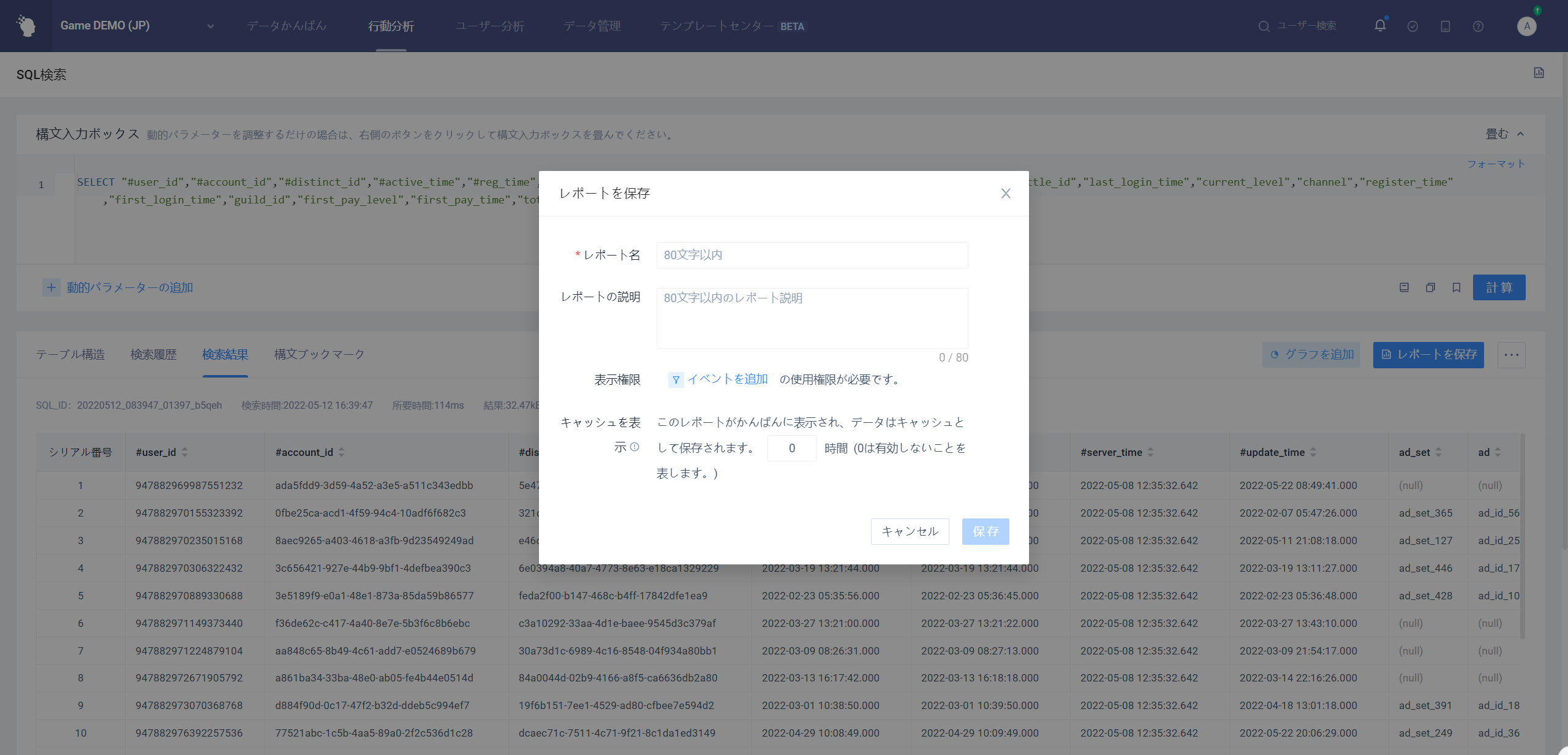
Task: Open the task check-circle icon
Action: point(1412,26)
